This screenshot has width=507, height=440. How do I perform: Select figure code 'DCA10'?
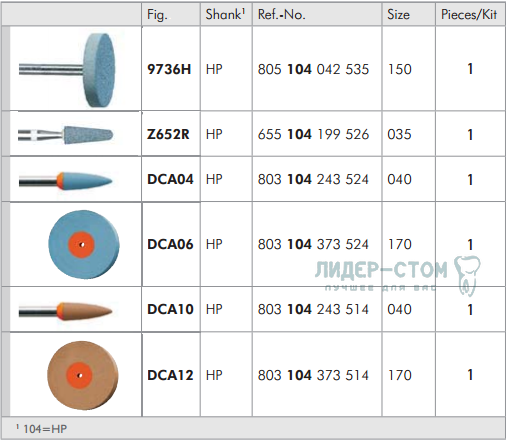pyautogui.click(x=170, y=309)
